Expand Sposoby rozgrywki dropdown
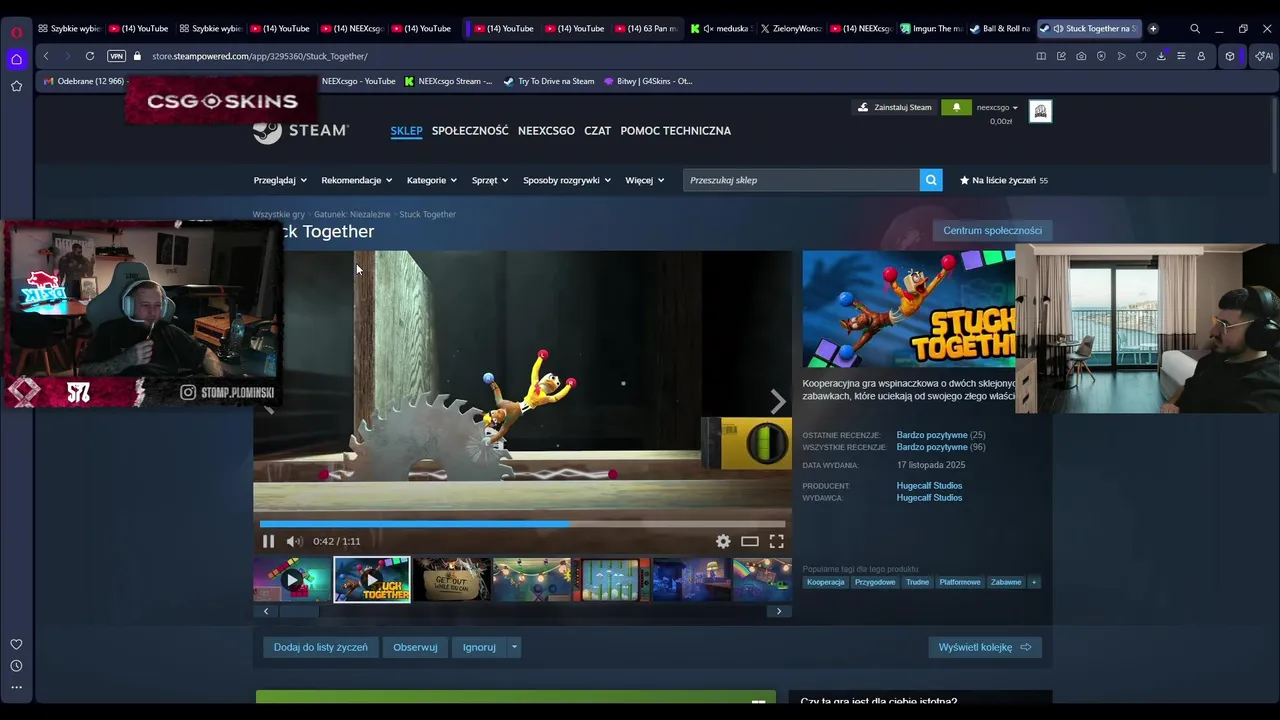The height and width of the screenshot is (720, 1280). click(567, 180)
